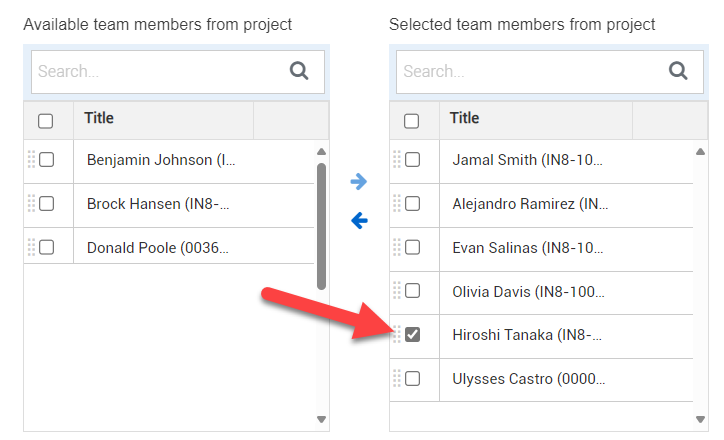Sort Available list by Title column header
724x440 pixels.
pyautogui.click(x=99, y=118)
